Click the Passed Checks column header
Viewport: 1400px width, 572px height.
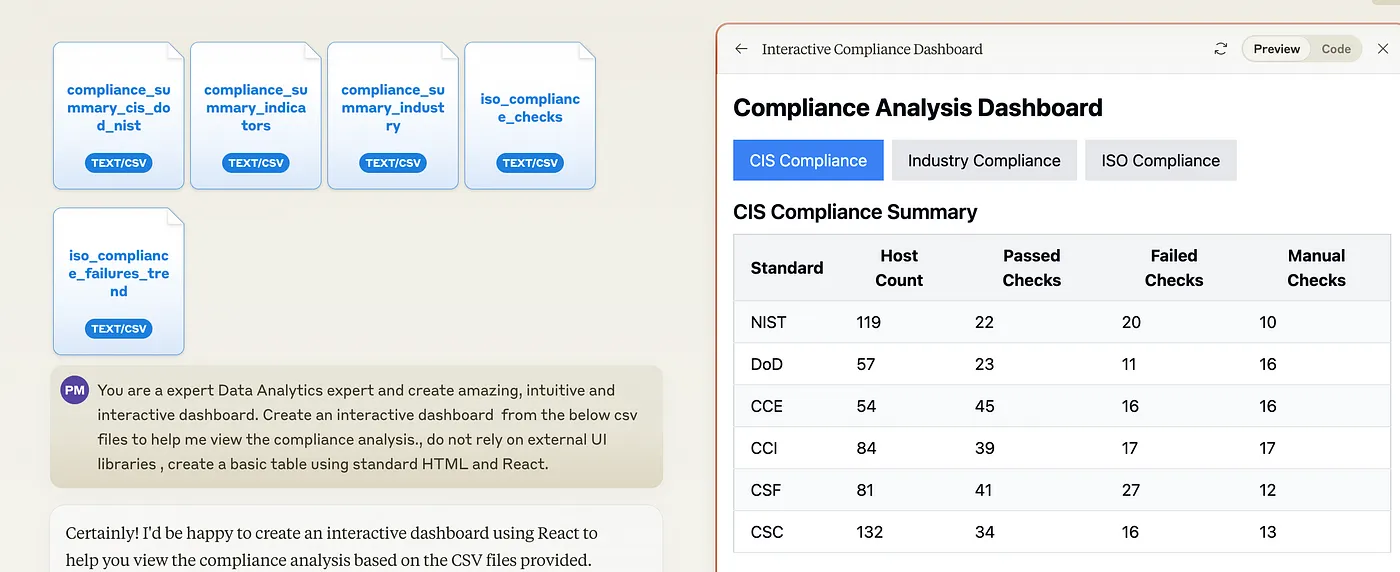click(x=1031, y=268)
